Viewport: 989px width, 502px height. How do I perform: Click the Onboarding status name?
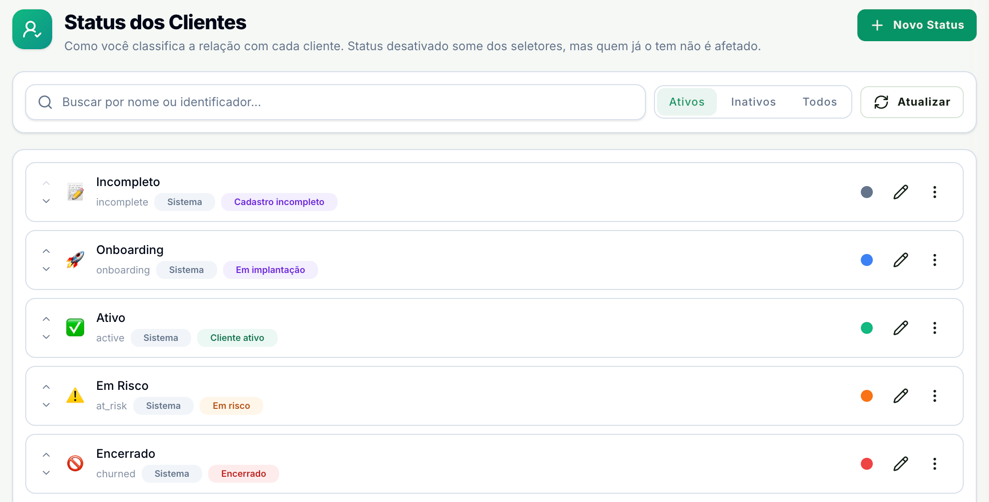tap(130, 250)
